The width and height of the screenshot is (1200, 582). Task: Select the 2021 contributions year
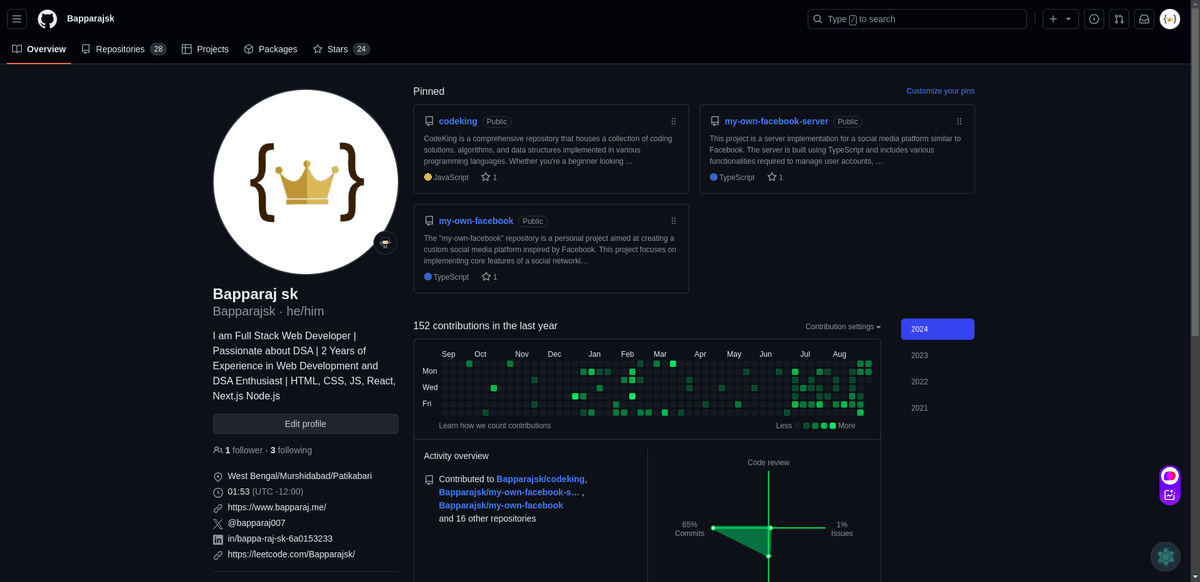(919, 407)
